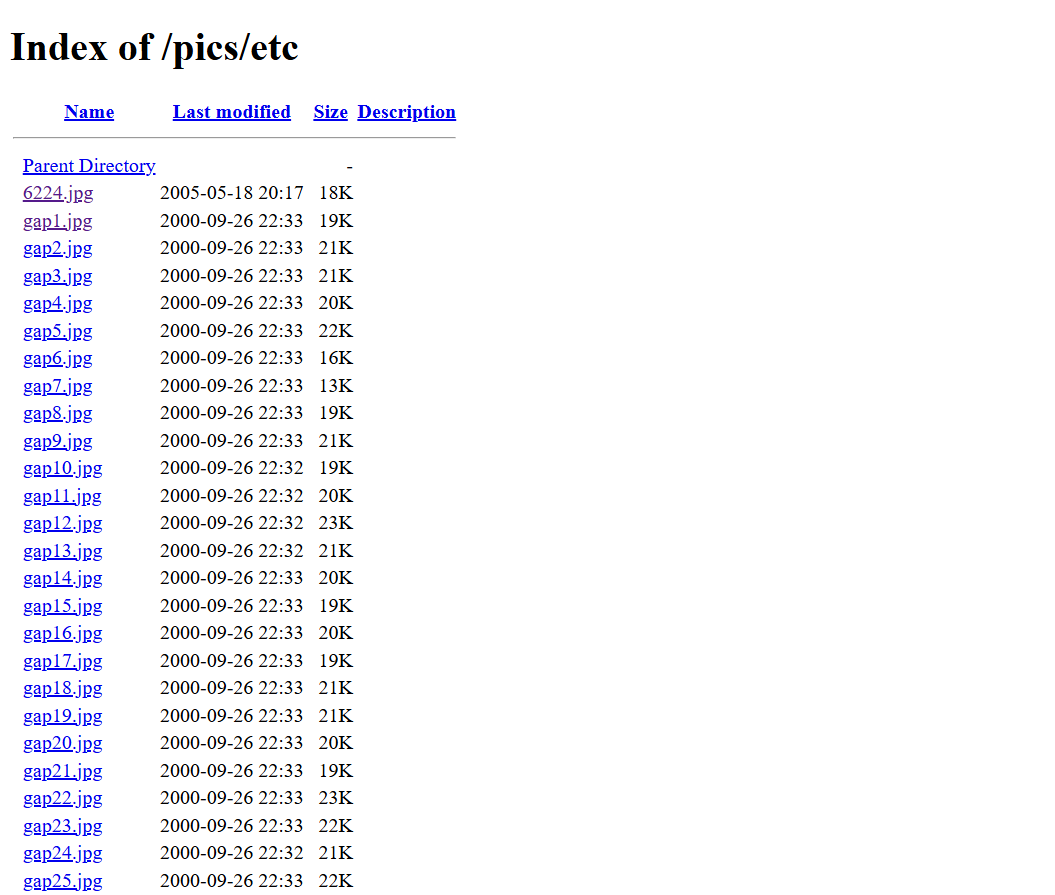The height and width of the screenshot is (895, 1055).
Task: View the gap12.jpg file
Action: coord(62,523)
